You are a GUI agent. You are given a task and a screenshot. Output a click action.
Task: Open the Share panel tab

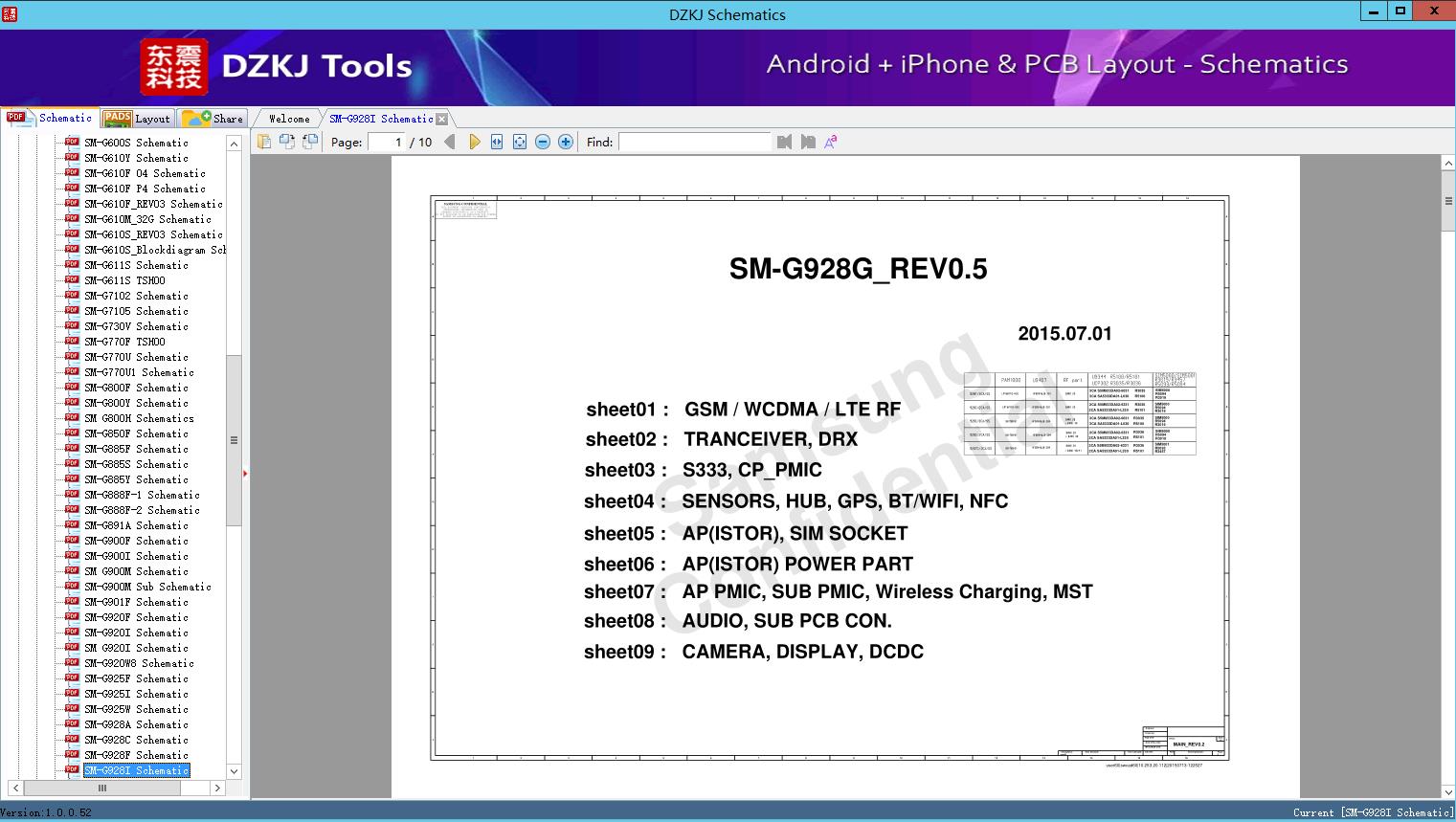213,119
